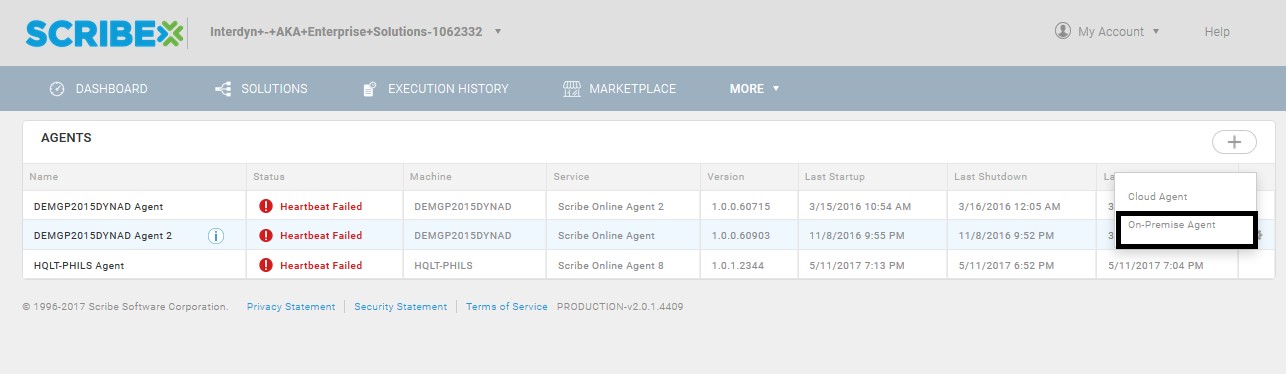Click Heartbeat Failed alert icon for HQLT-PHILS Agent

tap(266, 265)
